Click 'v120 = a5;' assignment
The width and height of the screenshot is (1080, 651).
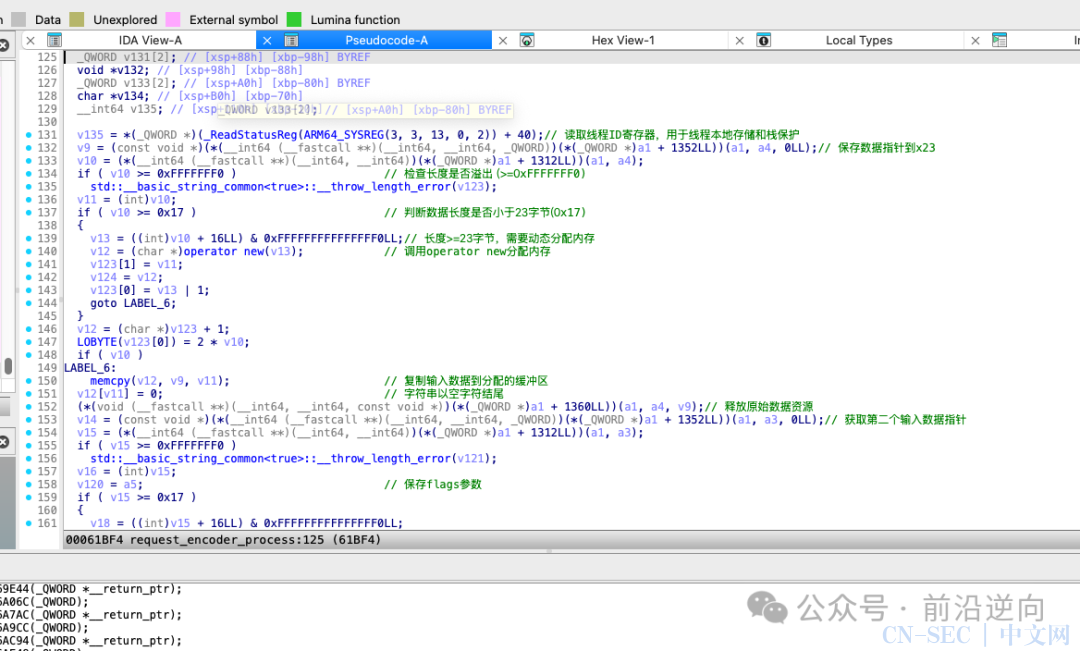(110, 484)
